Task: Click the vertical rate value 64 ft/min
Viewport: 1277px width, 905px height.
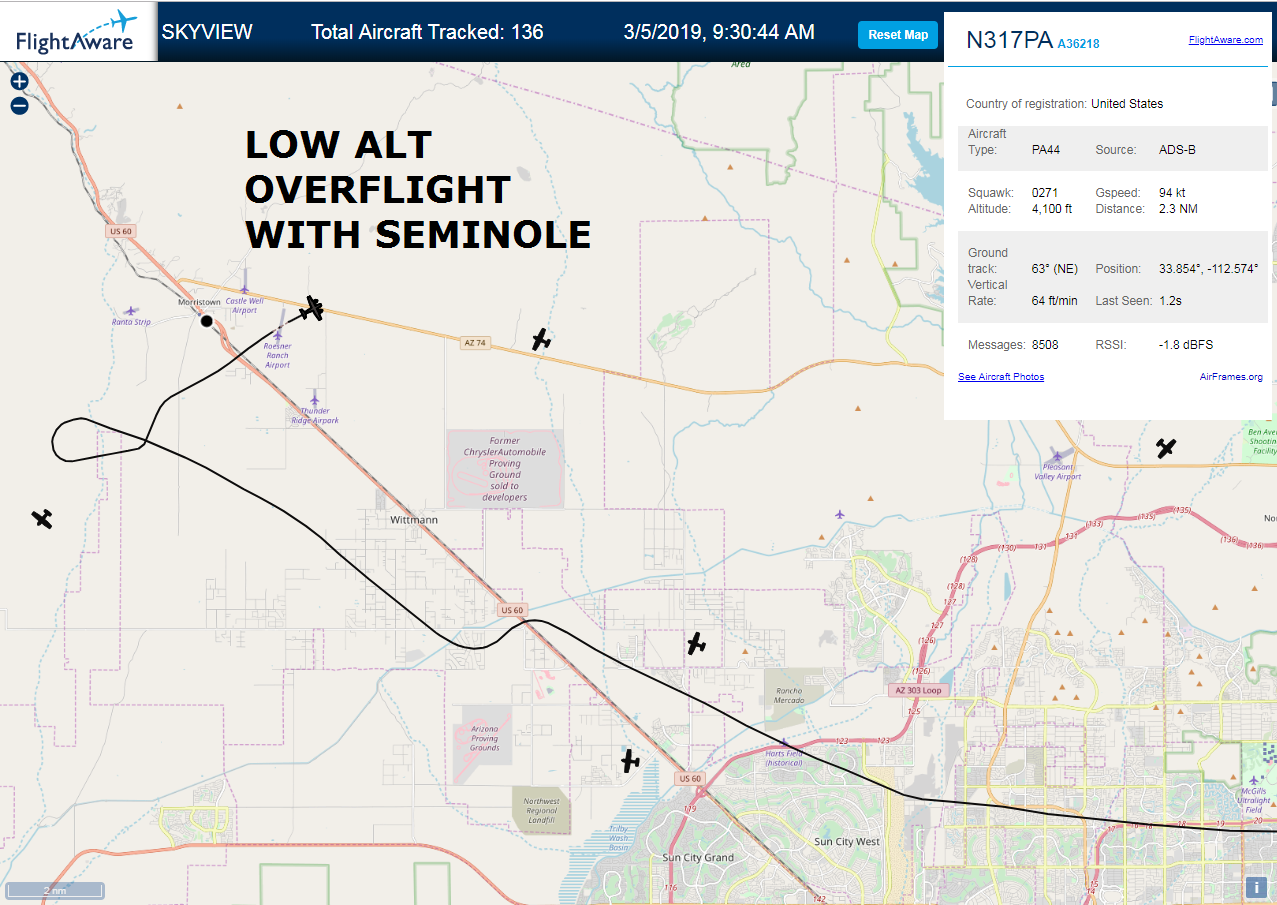Action: [1055, 301]
